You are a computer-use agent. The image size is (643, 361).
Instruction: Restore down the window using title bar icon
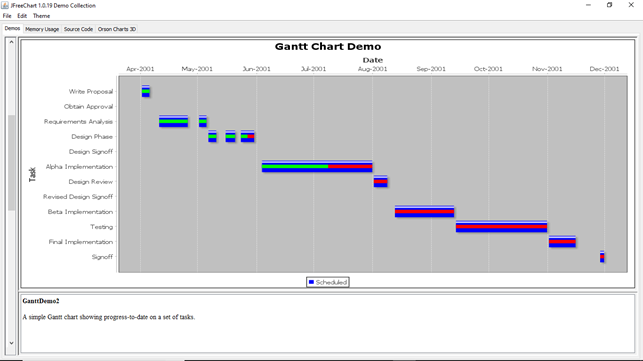(x=609, y=5)
